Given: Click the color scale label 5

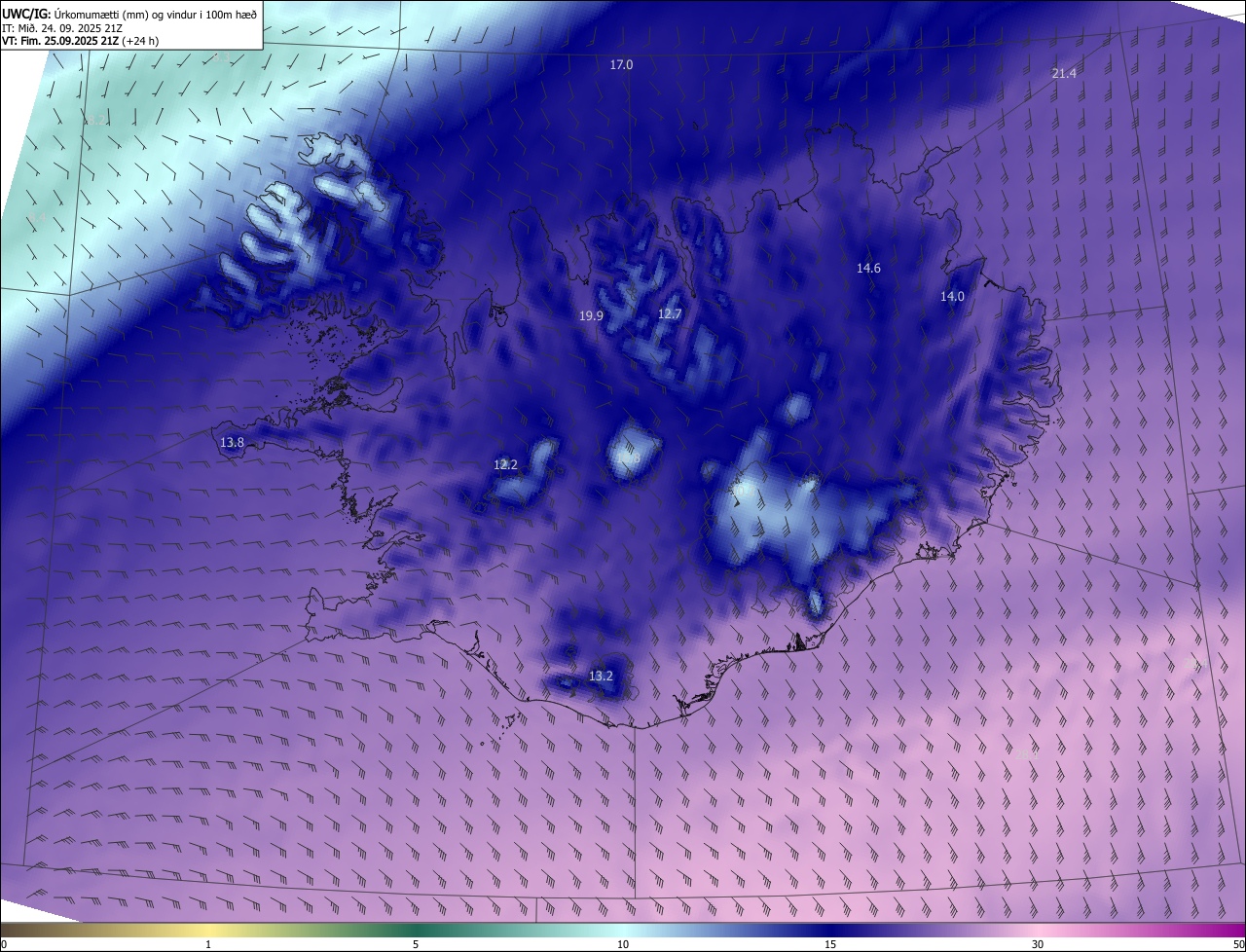Looking at the screenshot, I should [416, 945].
